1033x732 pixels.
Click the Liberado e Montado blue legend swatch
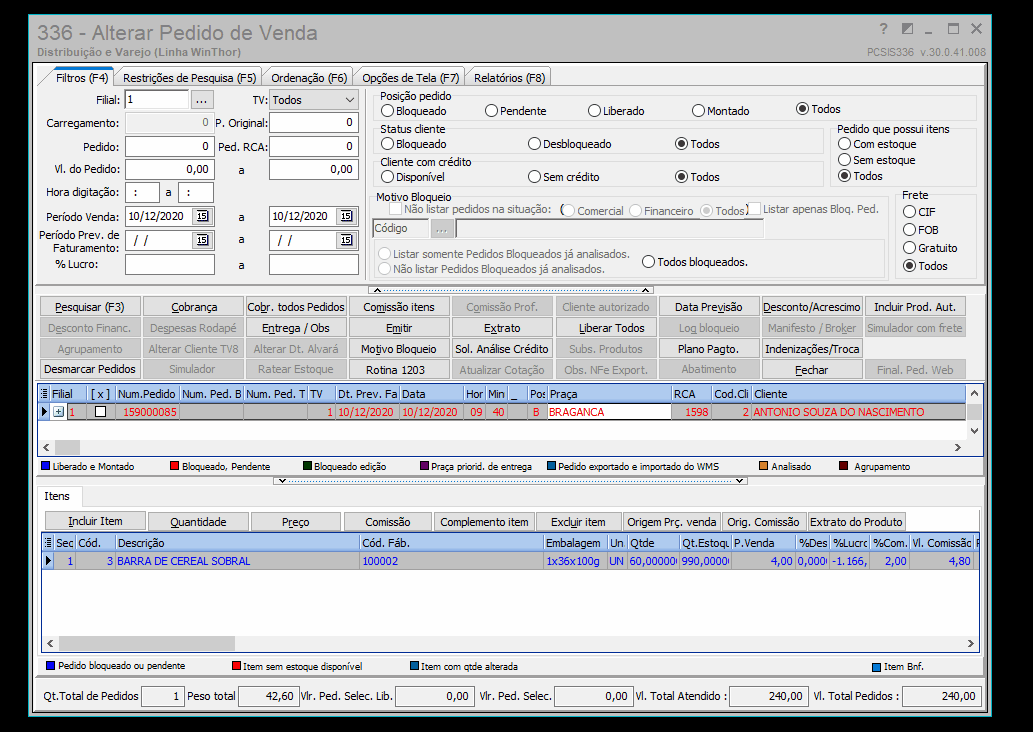45,466
